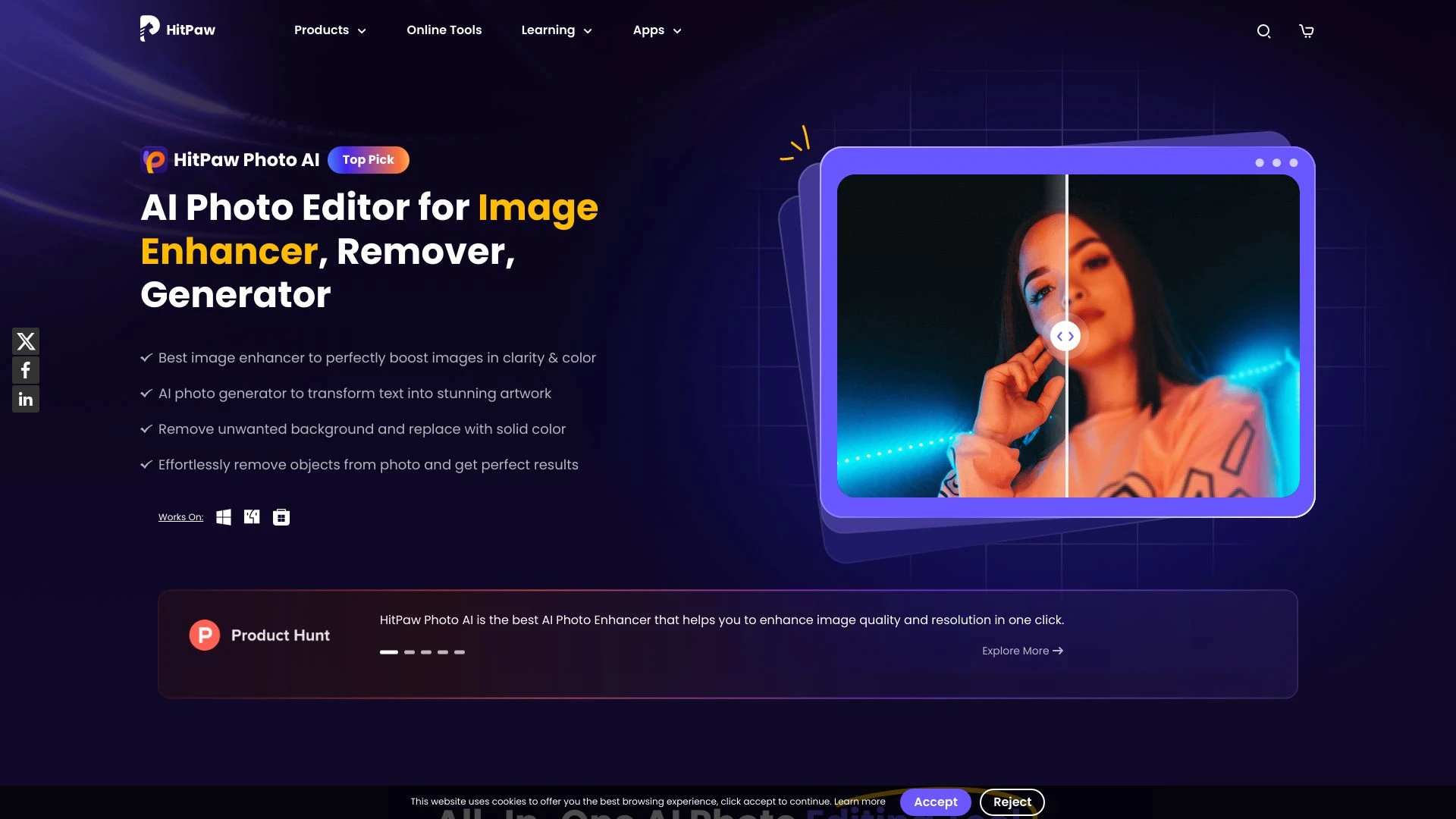
Task: Open the shopping cart
Action: tap(1306, 31)
